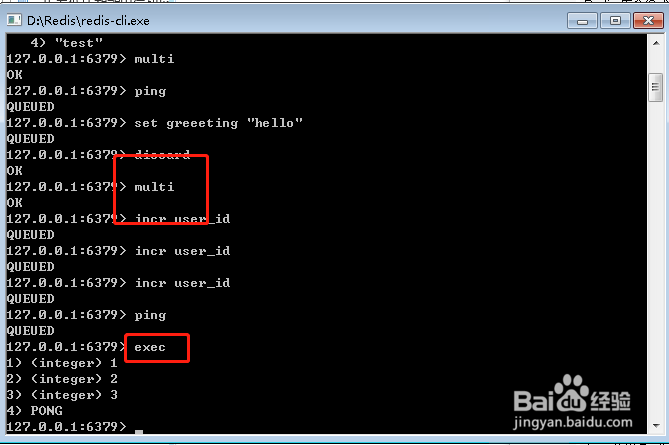This screenshot has width=669, height=445.
Task: Click the Baidu paw logo watermark
Action: point(571,393)
